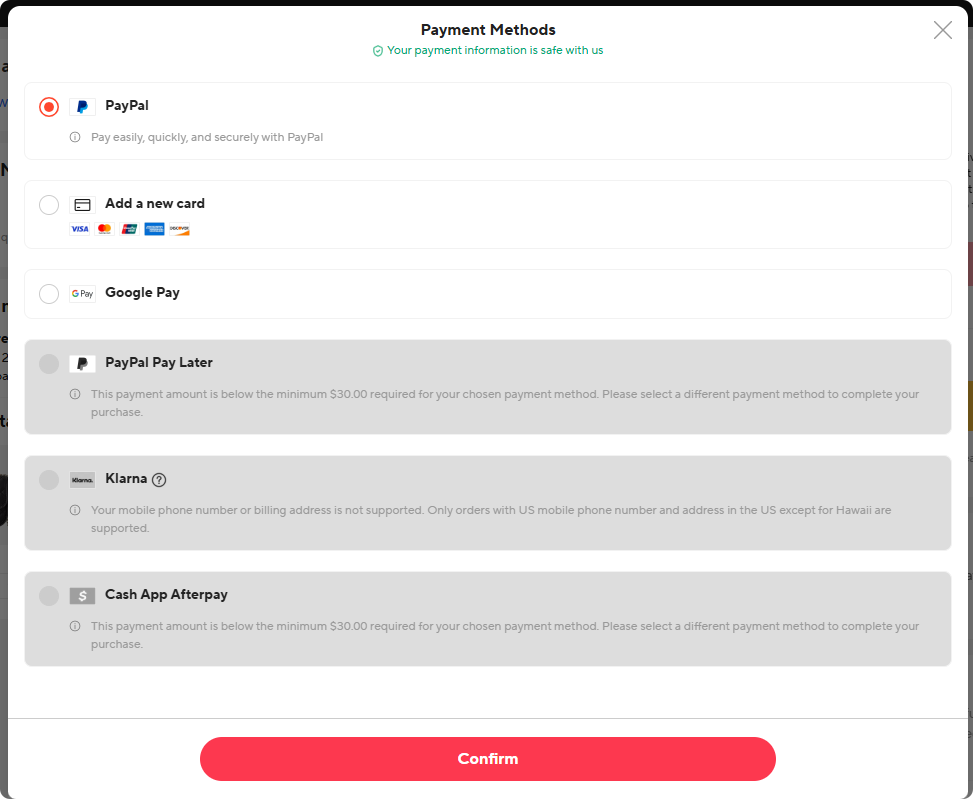Image resolution: width=973 pixels, height=799 pixels.
Task: Click the Google Pay logo icon
Action: pyautogui.click(x=82, y=294)
